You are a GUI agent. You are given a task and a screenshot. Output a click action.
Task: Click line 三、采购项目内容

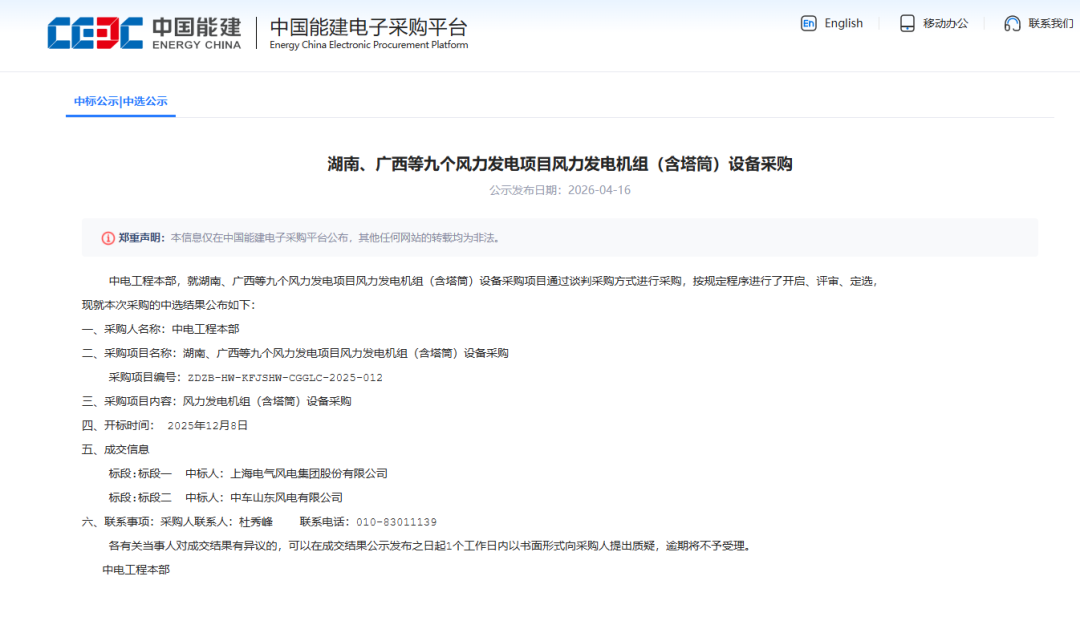[x=216, y=401]
